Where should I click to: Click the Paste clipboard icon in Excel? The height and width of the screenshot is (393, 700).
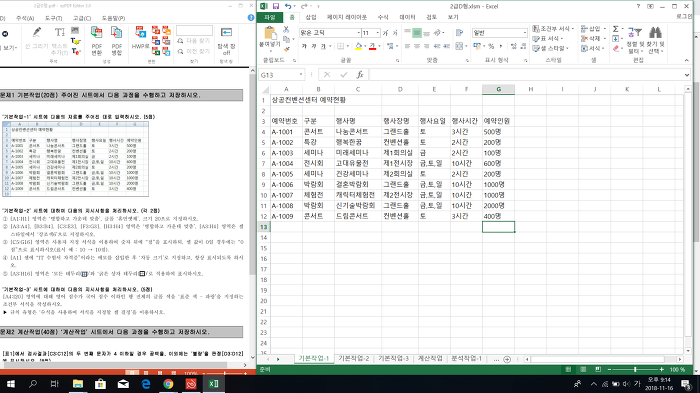(x=270, y=33)
